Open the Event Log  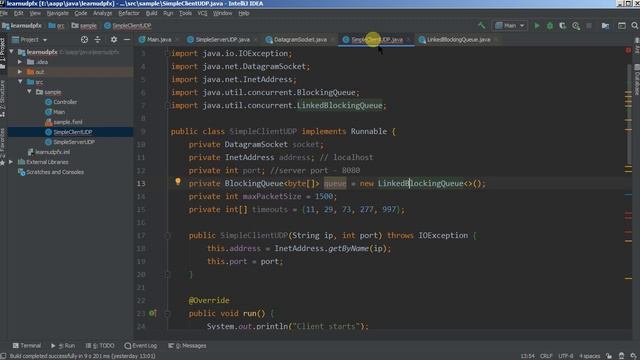141,346
